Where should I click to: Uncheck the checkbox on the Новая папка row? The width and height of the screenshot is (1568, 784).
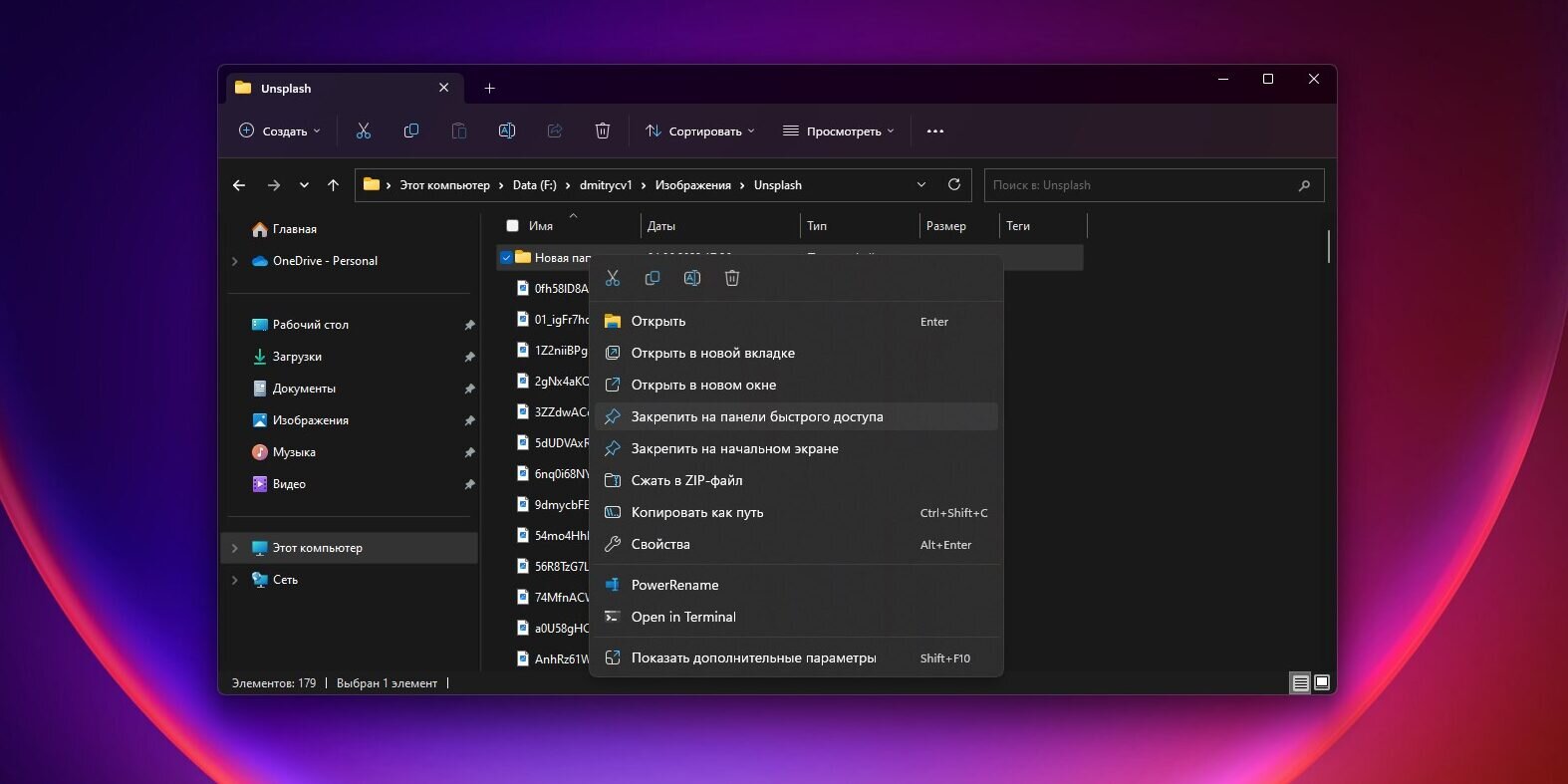506,257
